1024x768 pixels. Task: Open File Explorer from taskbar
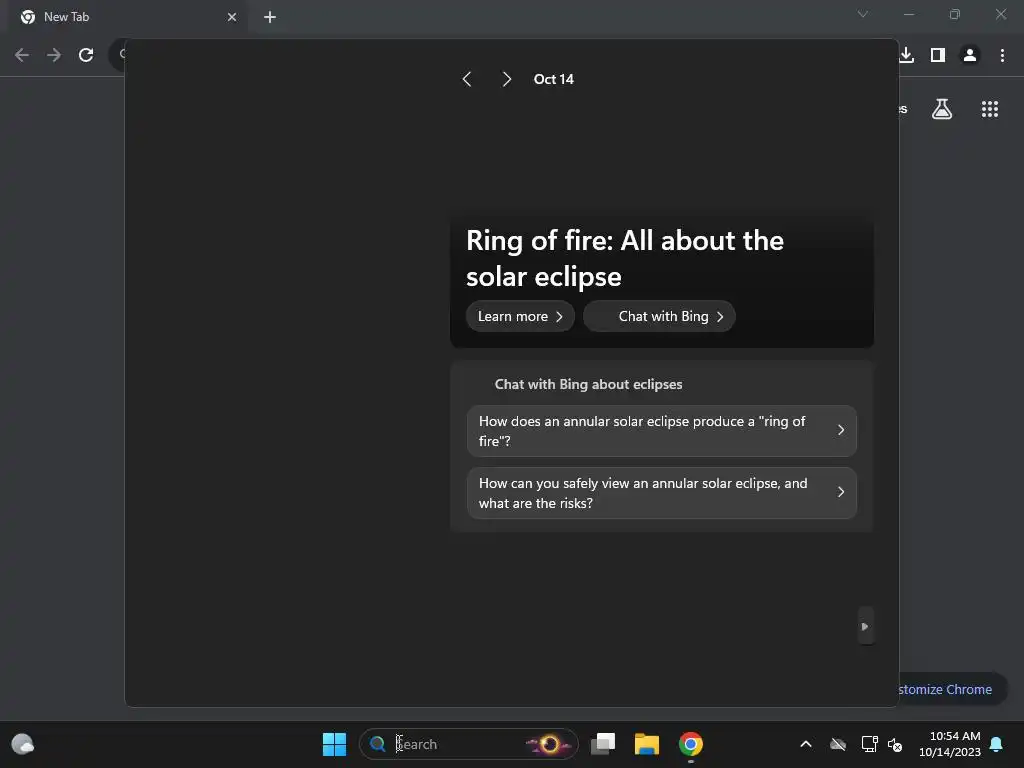point(647,744)
